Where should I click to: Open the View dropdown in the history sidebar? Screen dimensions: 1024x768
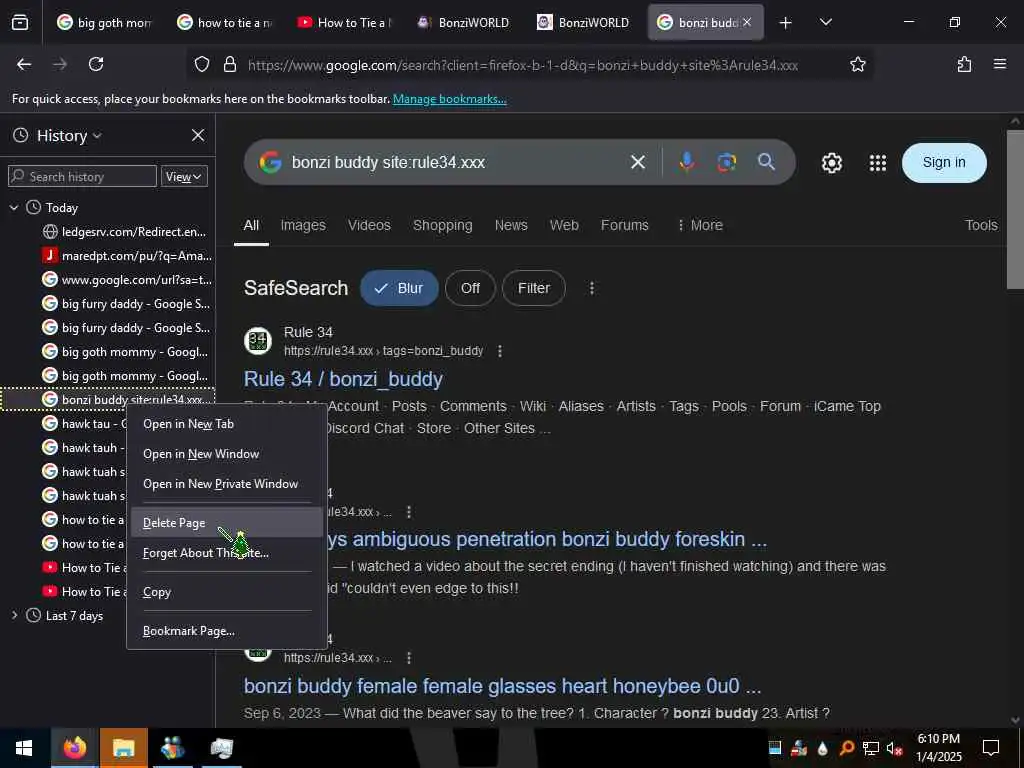coord(184,176)
